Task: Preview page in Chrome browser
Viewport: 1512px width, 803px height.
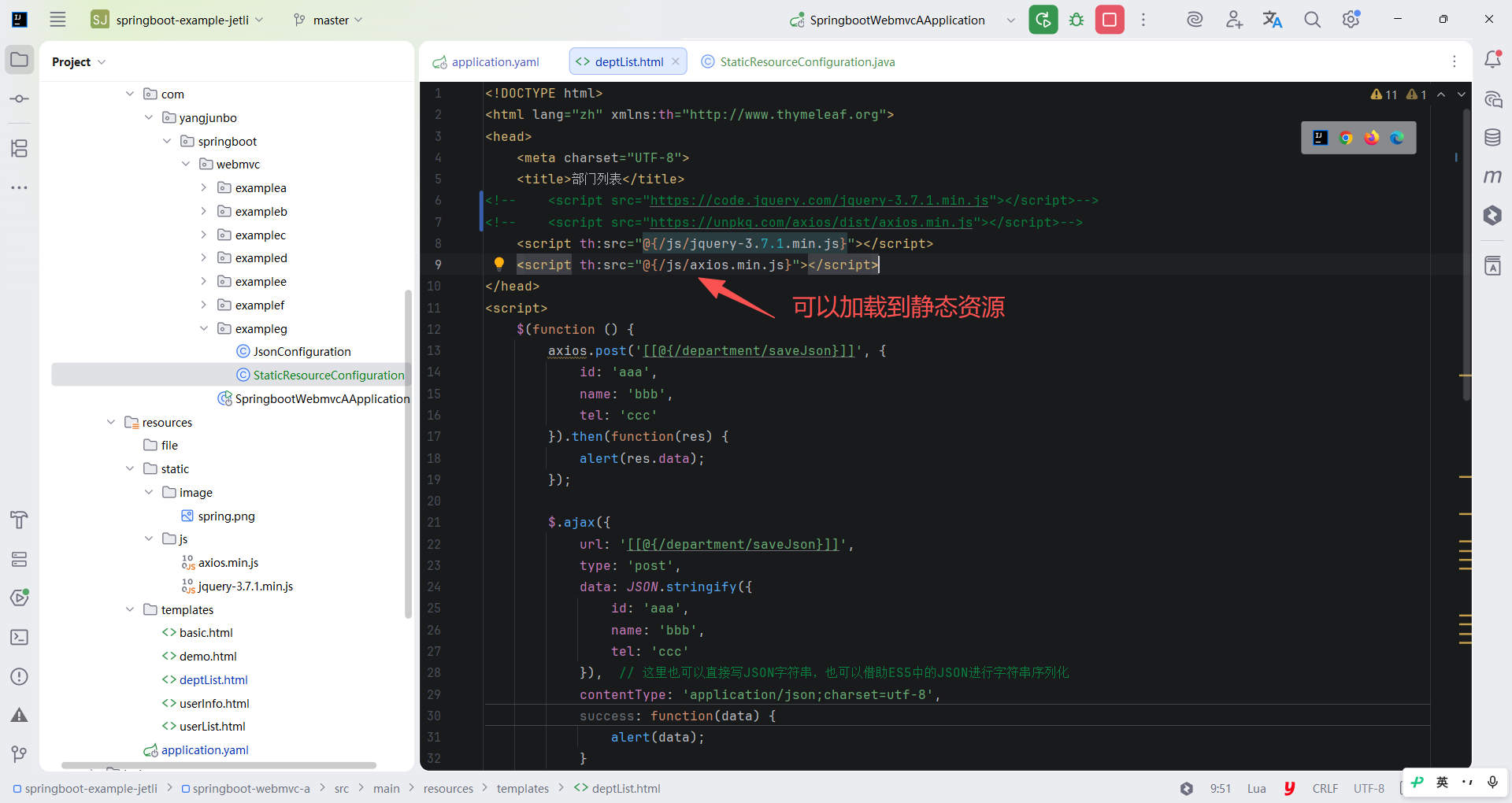Action: coord(1346,138)
